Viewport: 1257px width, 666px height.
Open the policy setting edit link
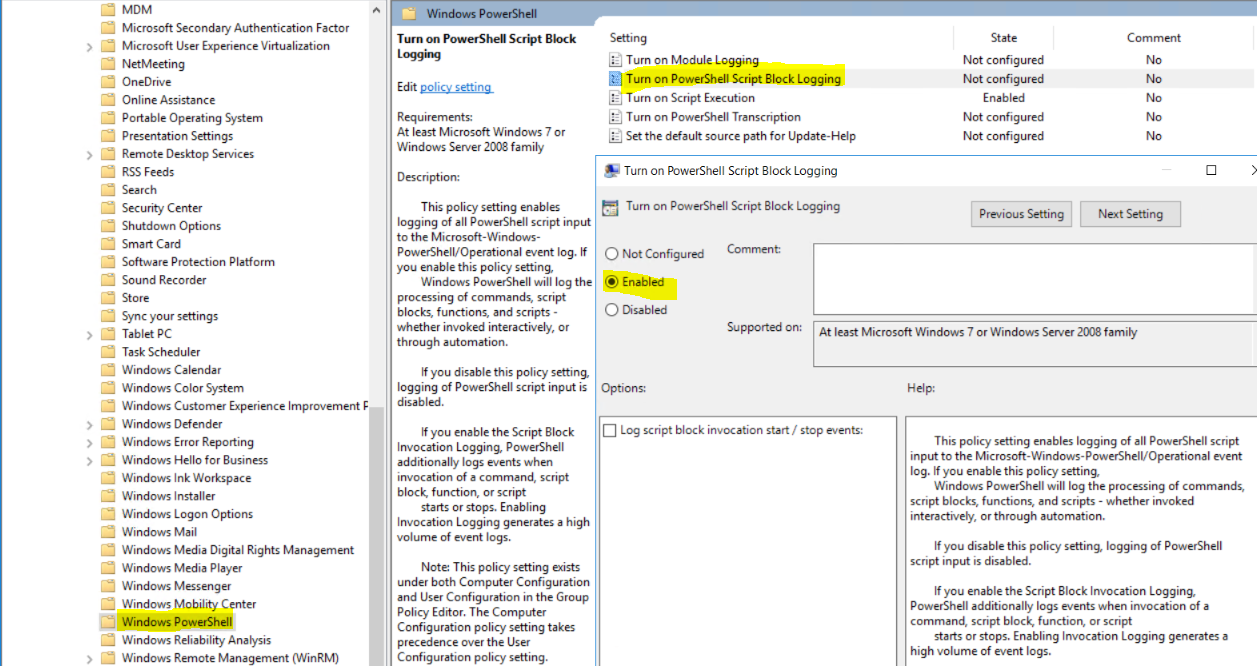(x=456, y=87)
